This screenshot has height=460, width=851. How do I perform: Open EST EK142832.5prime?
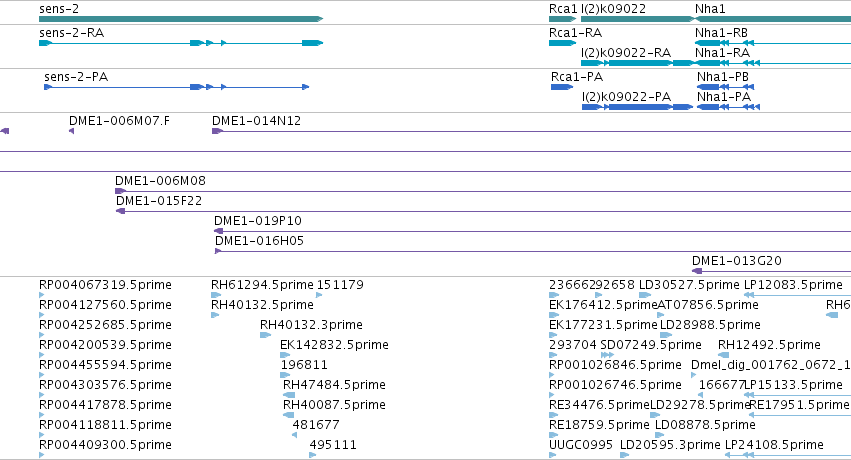tap(334, 344)
